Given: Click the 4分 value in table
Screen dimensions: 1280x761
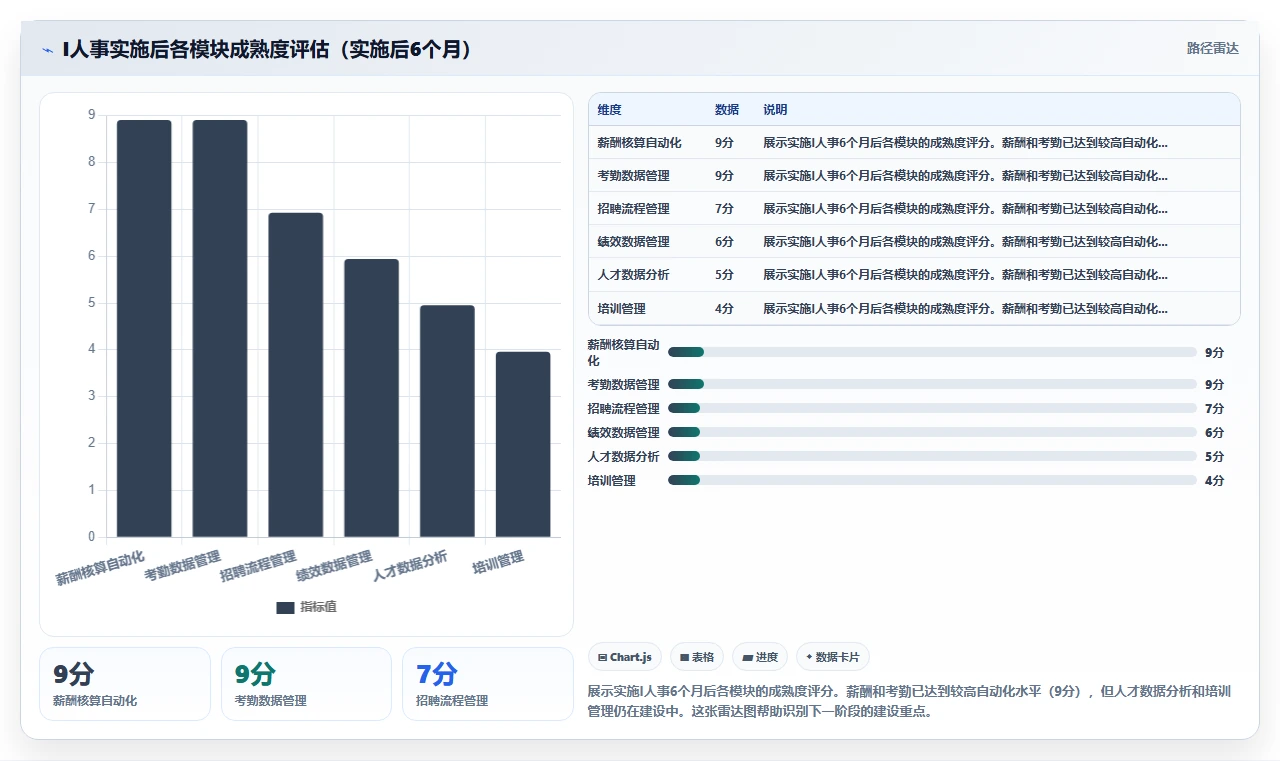Looking at the screenshot, I should click(724, 309).
